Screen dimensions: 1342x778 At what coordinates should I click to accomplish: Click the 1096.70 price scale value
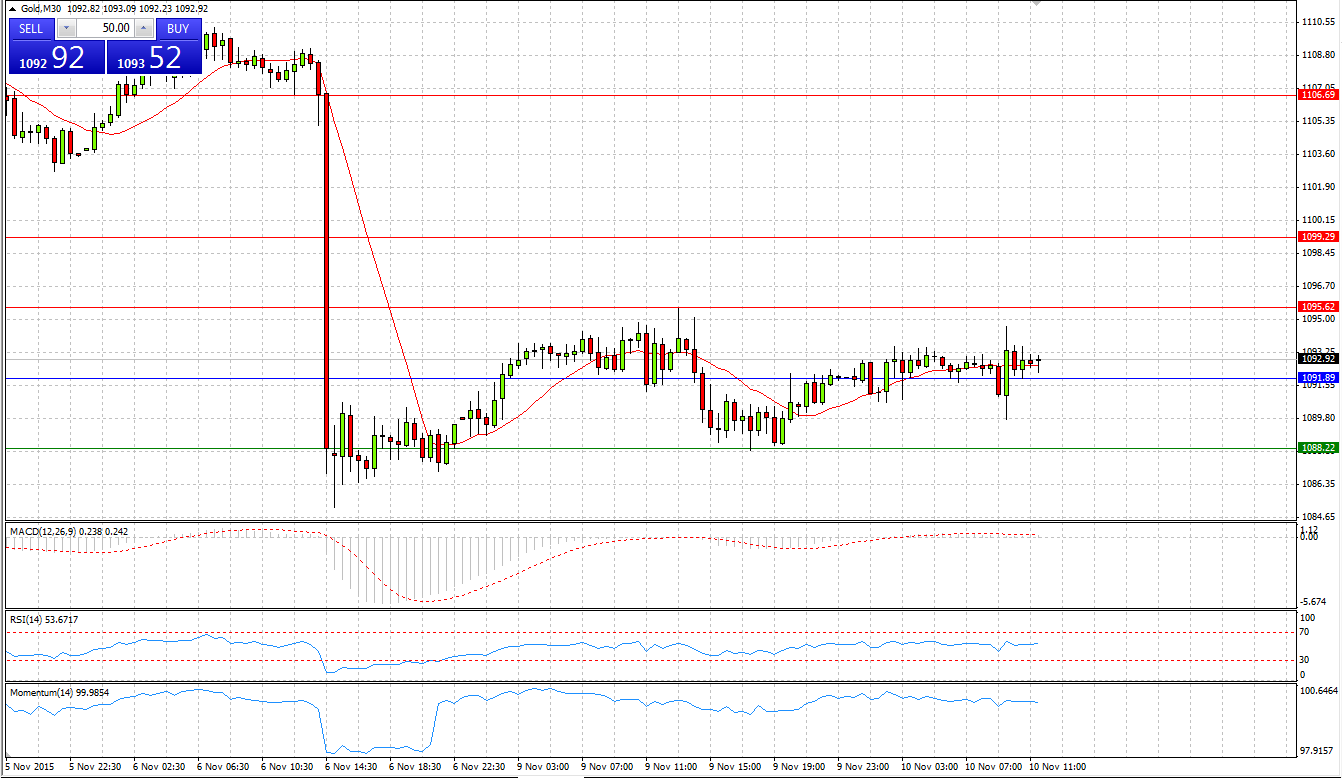pos(1320,286)
